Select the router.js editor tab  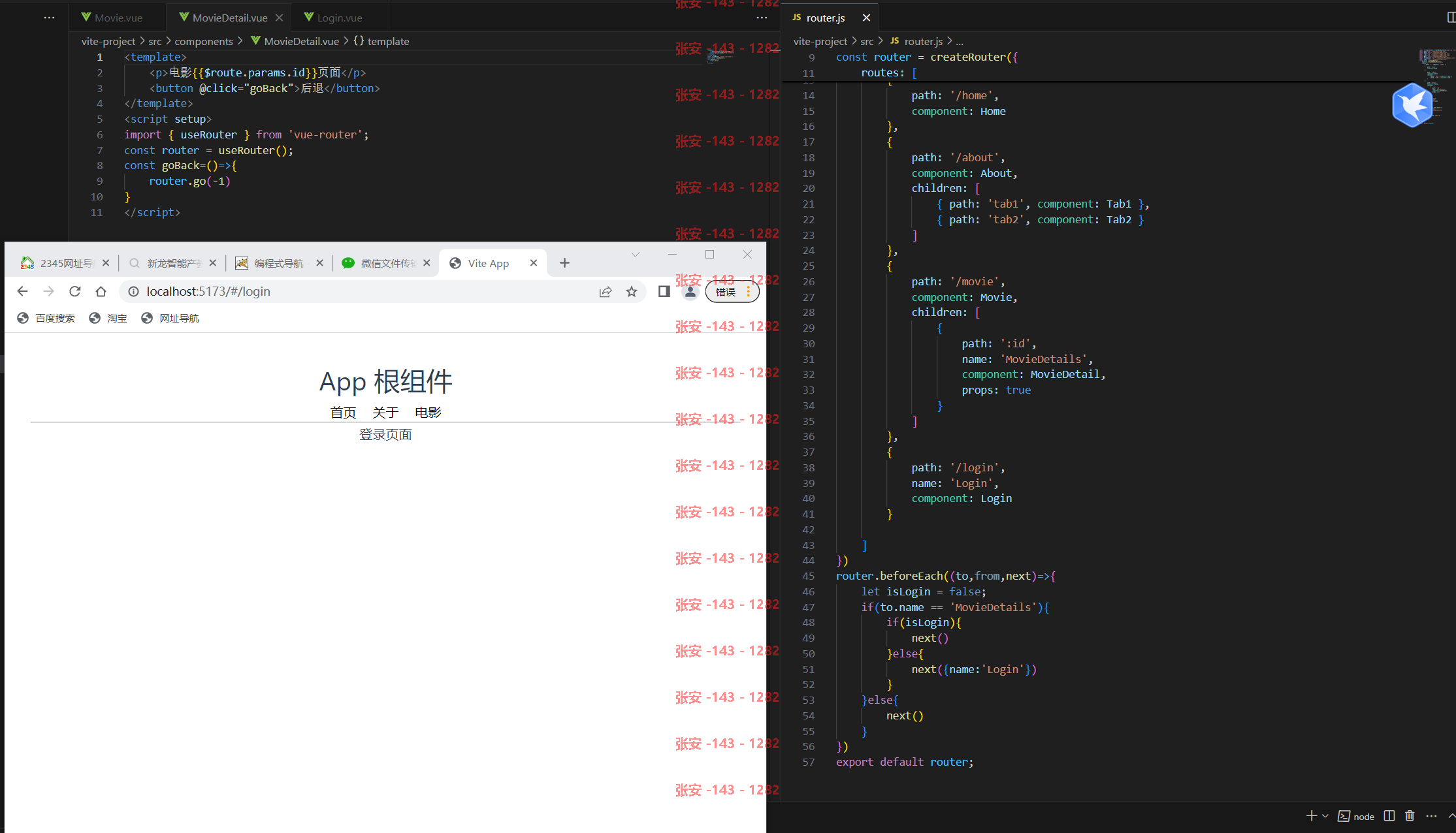825,18
